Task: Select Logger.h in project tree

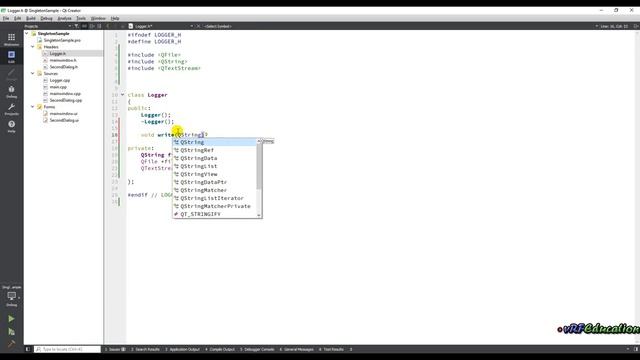Action: [x=58, y=53]
